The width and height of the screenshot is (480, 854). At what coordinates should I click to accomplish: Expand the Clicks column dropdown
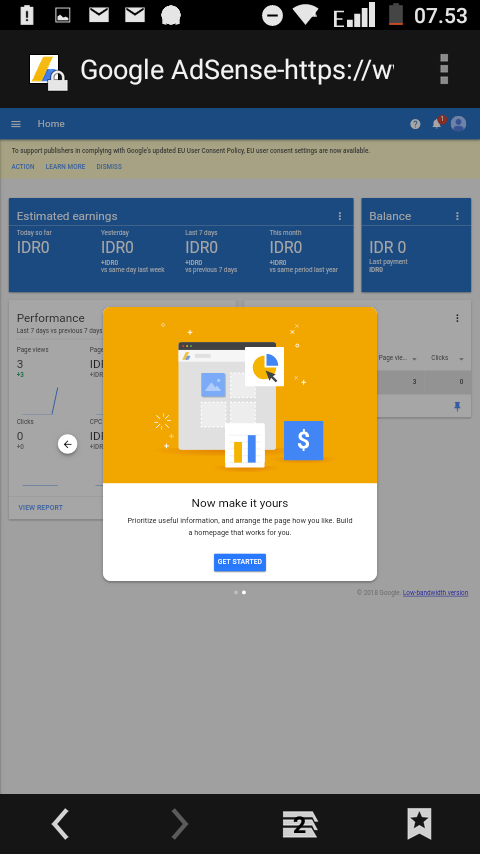point(461,359)
